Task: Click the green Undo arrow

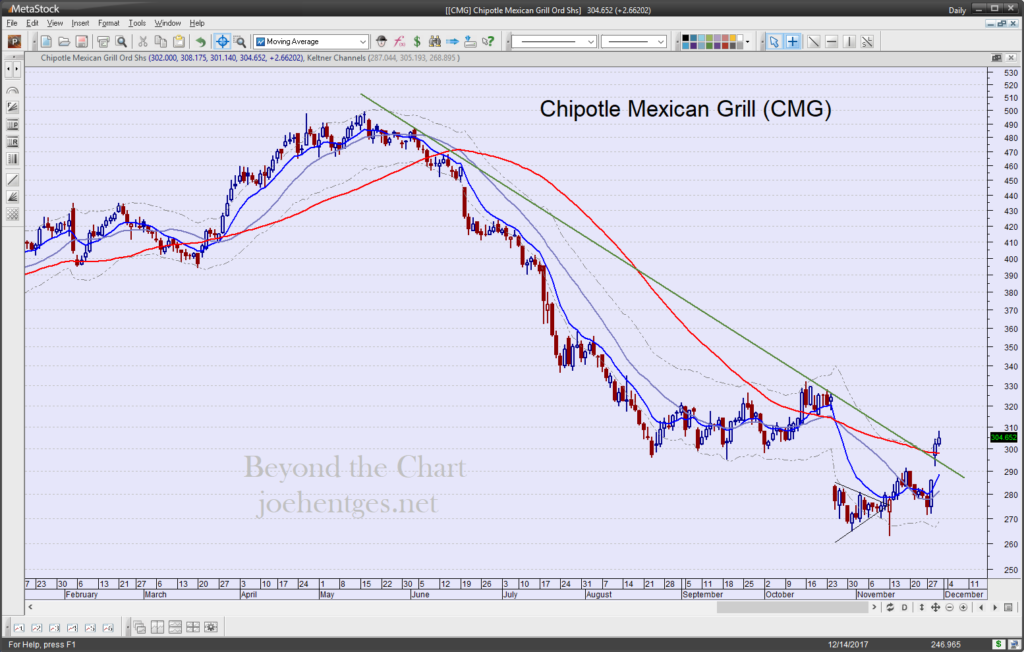Action: 200,42
